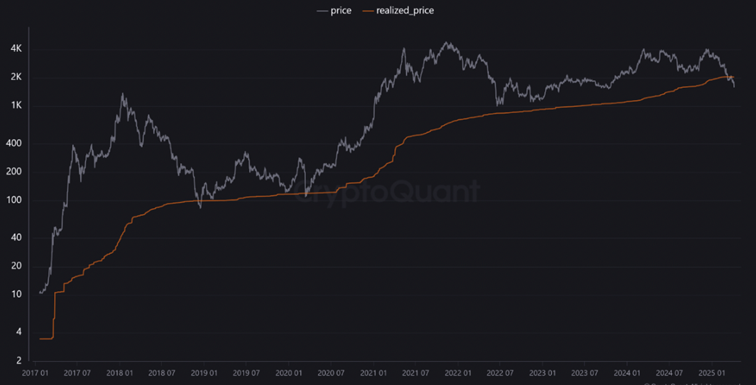756x385 pixels.
Task: Click the CryptoQuant watermark text
Action: coord(387,192)
